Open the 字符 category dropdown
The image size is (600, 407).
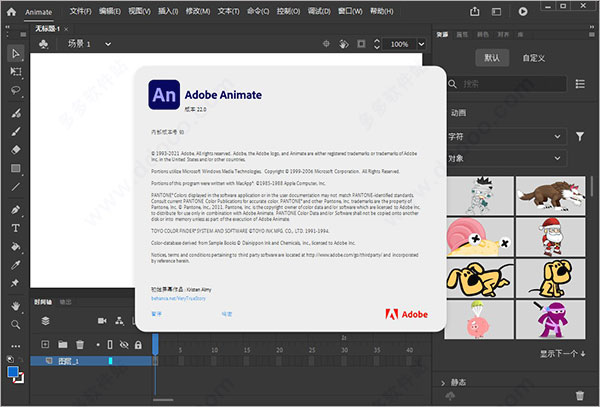pyautogui.click(x=507, y=136)
